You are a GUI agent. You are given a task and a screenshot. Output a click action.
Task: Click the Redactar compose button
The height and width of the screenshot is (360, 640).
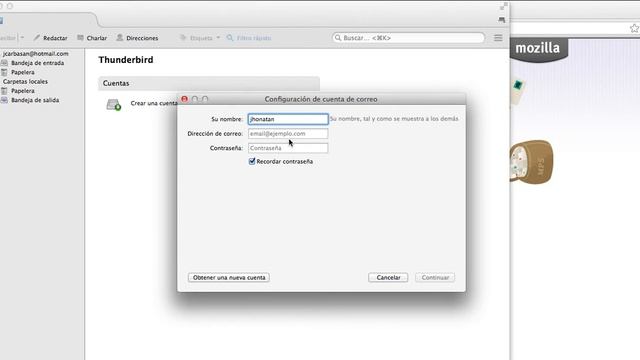(x=51, y=38)
